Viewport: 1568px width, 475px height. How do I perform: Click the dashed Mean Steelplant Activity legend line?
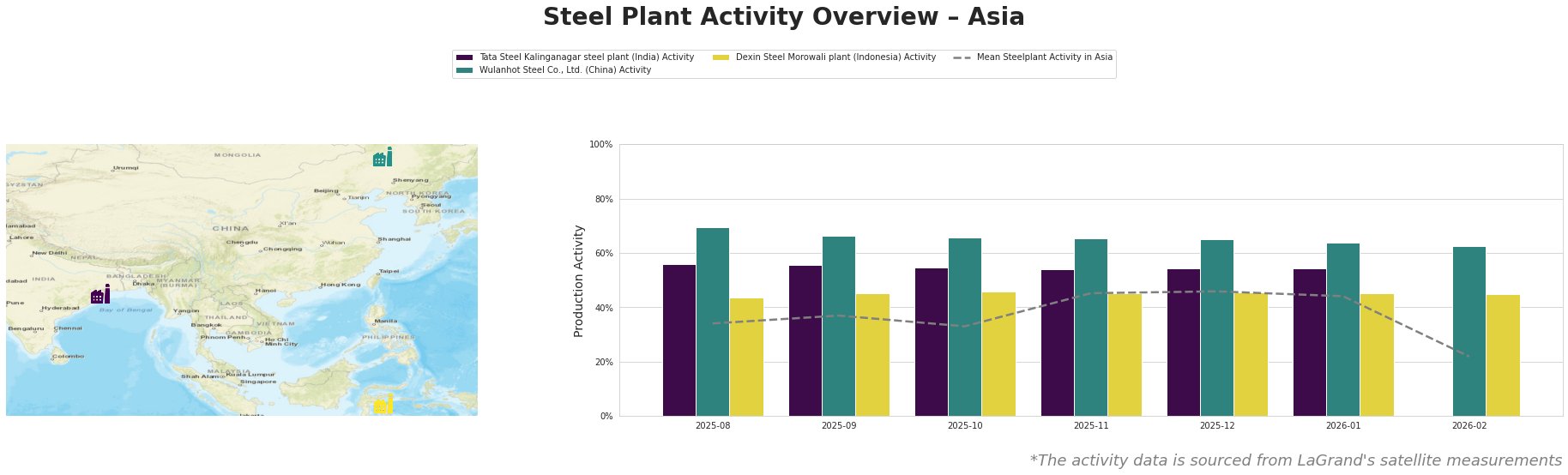pos(961,57)
